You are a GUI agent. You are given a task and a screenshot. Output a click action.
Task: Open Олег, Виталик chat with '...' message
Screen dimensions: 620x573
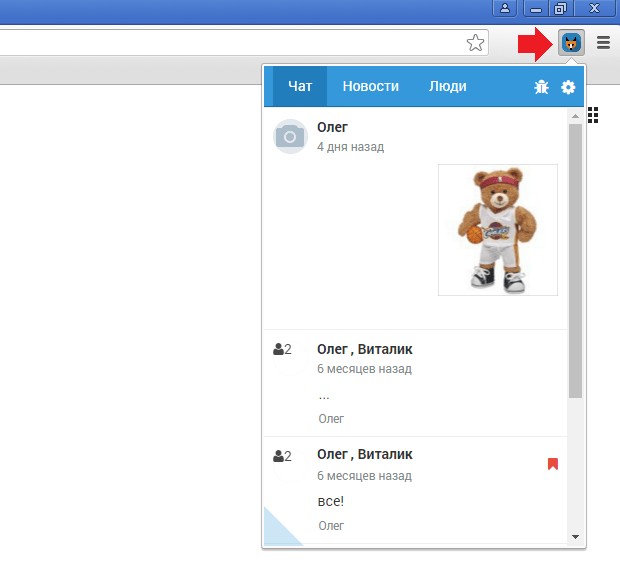[416, 383]
